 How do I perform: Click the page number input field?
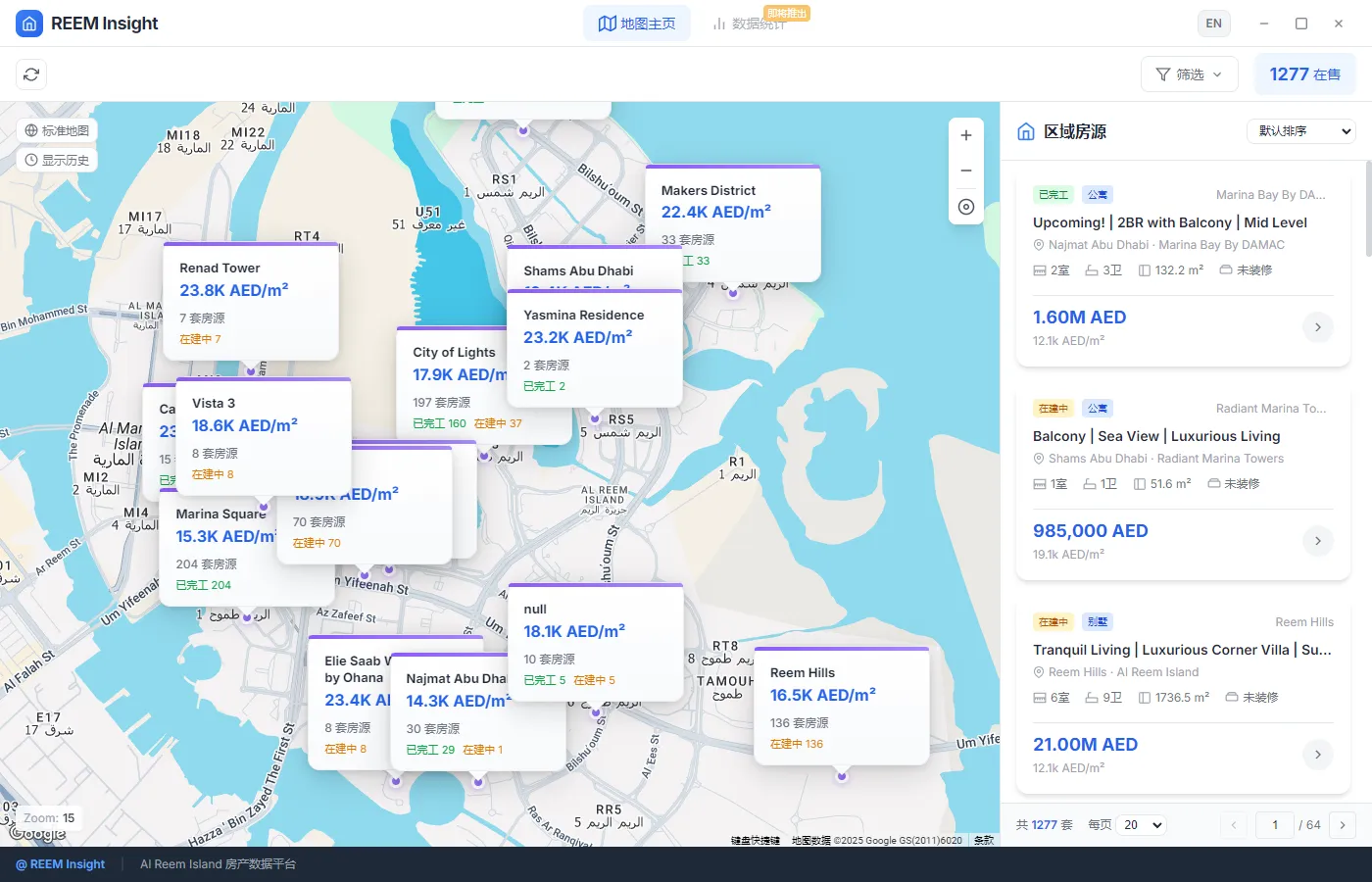click(1275, 825)
